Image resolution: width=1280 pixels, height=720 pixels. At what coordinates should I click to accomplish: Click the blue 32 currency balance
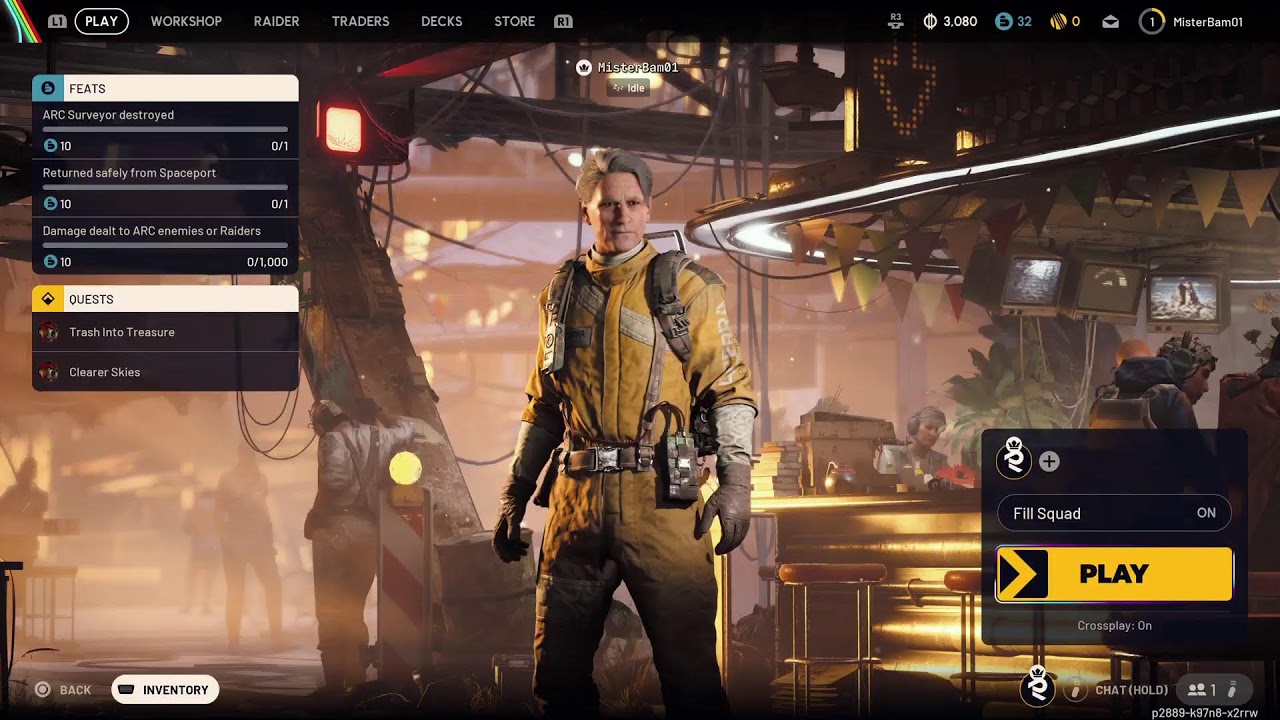point(1024,21)
